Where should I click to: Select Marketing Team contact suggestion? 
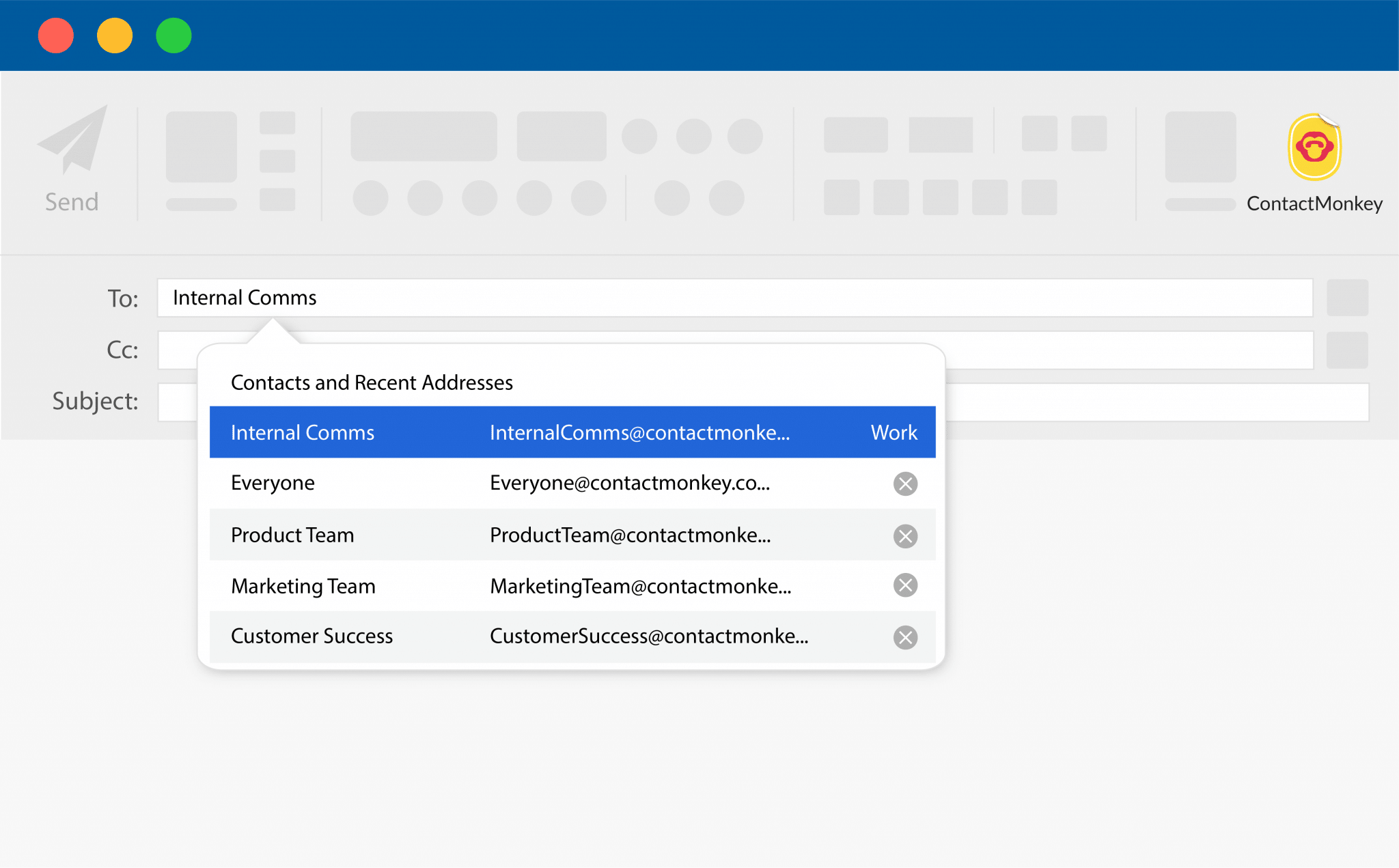pos(572,586)
